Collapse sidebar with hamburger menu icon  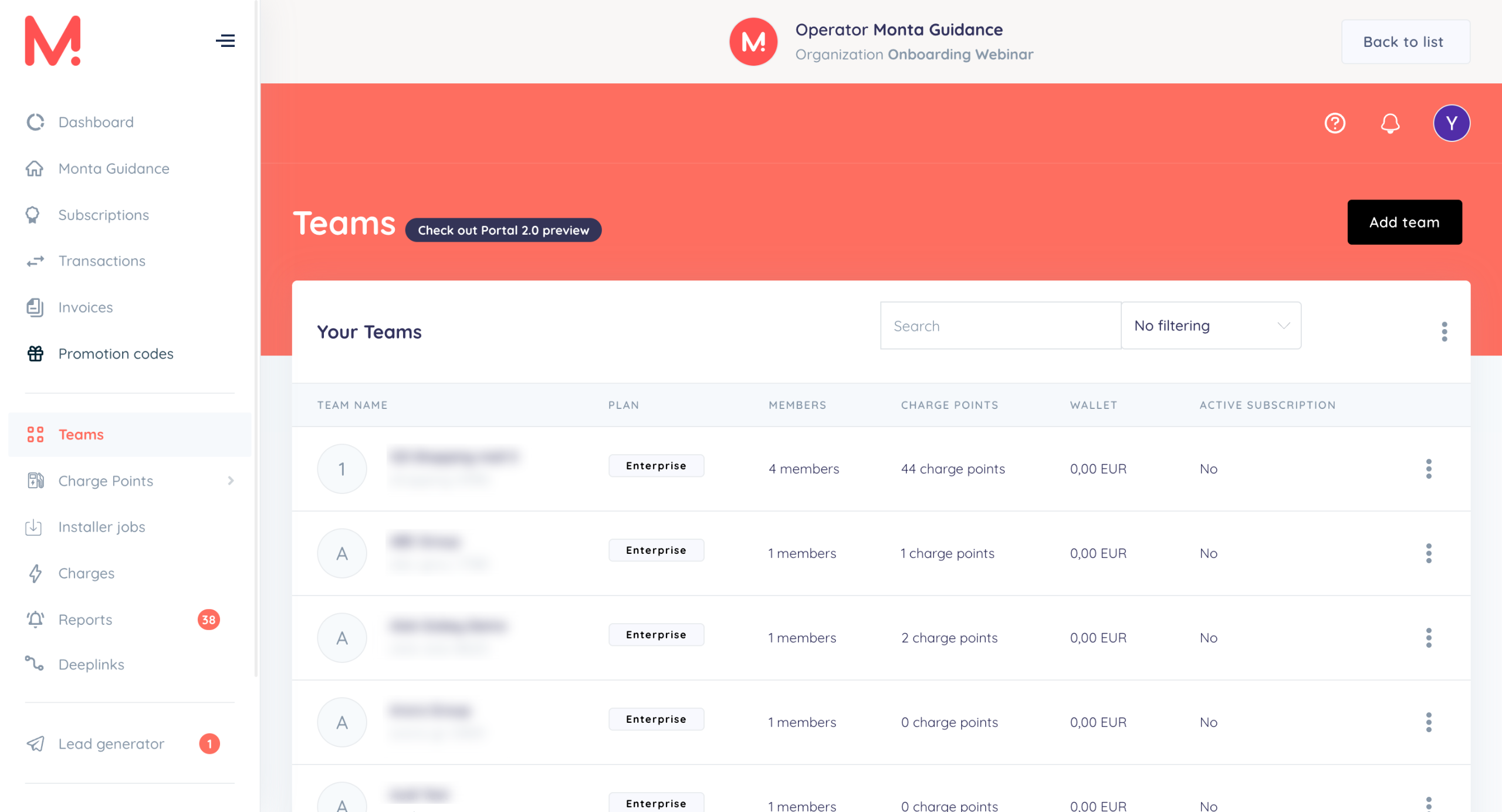point(225,40)
